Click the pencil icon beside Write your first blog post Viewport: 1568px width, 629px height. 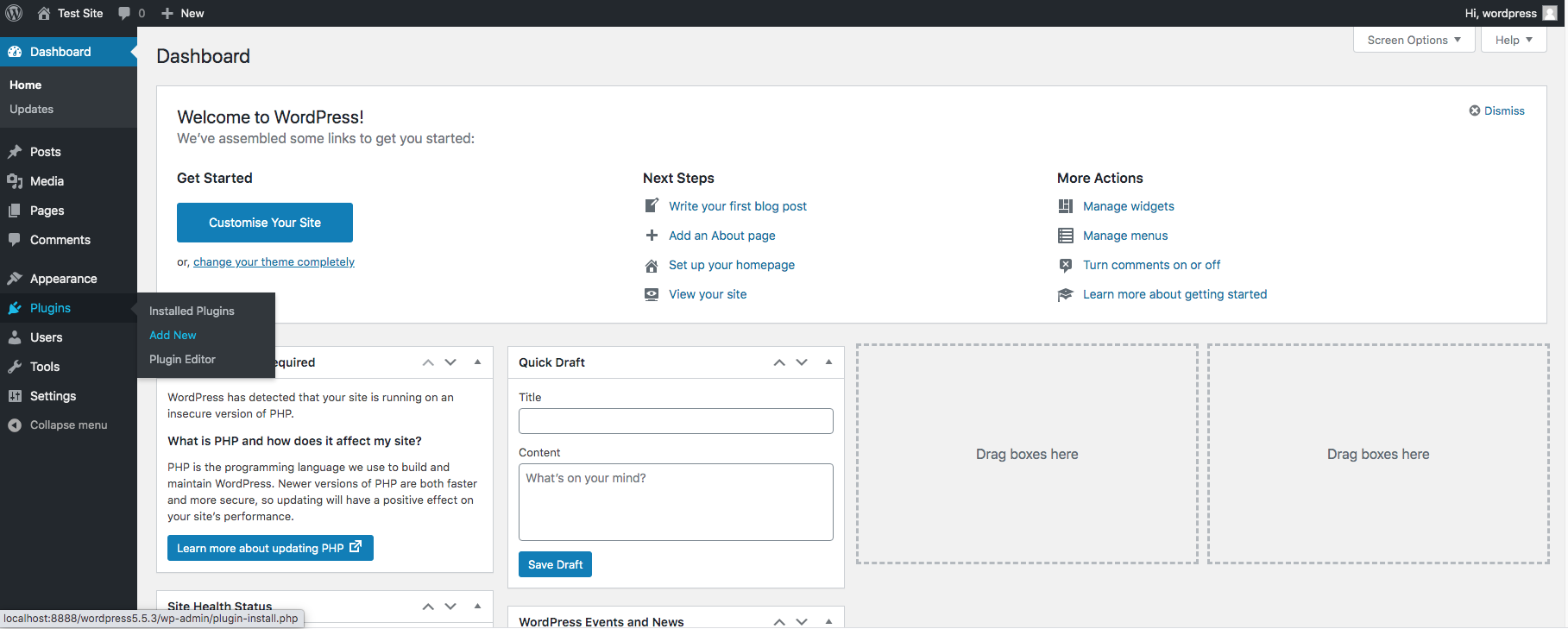click(x=652, y=206)
